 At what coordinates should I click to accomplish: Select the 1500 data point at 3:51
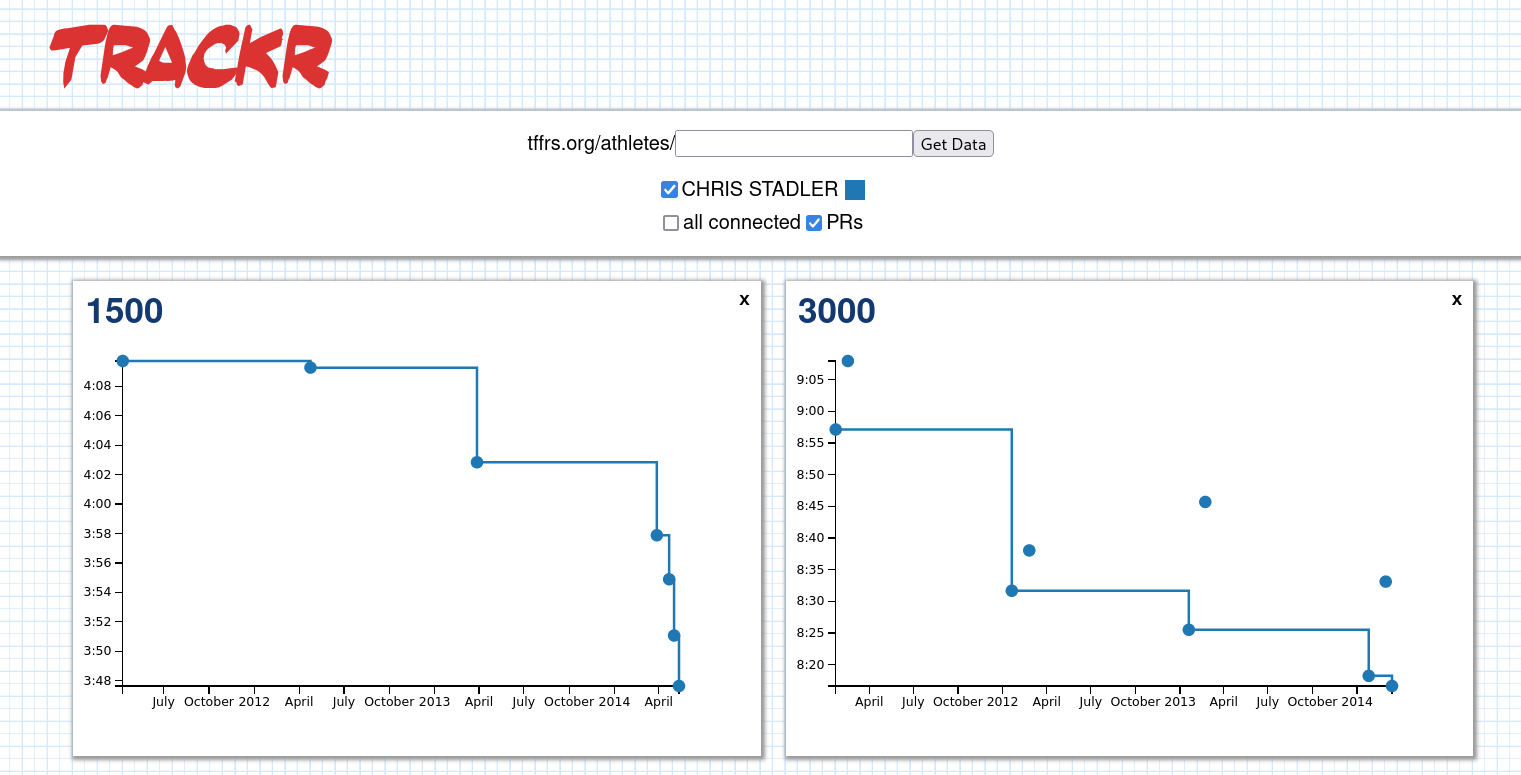pos(674,636)
